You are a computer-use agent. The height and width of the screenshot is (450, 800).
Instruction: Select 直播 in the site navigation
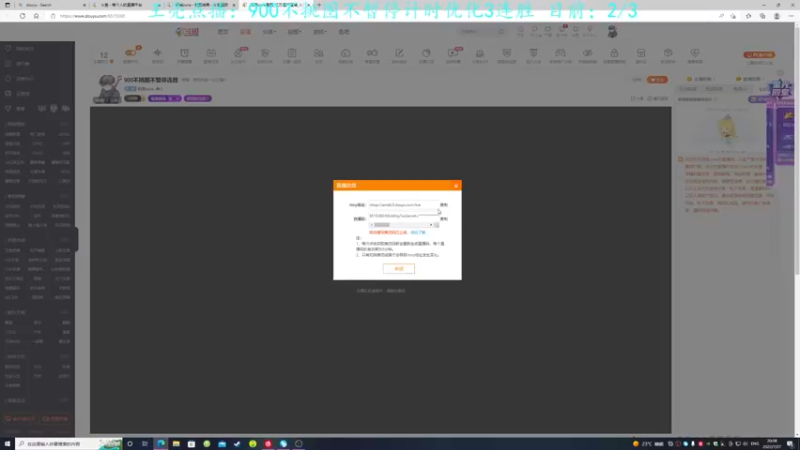click(x=245, y=32)
